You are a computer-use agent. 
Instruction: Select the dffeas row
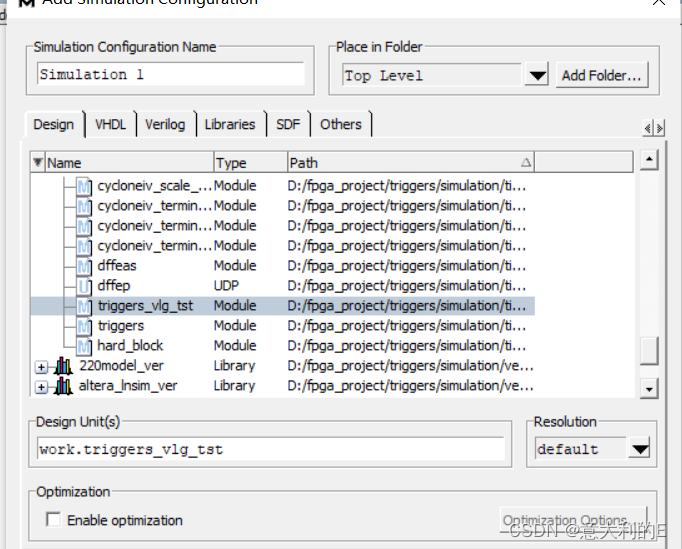click(283, 266)
